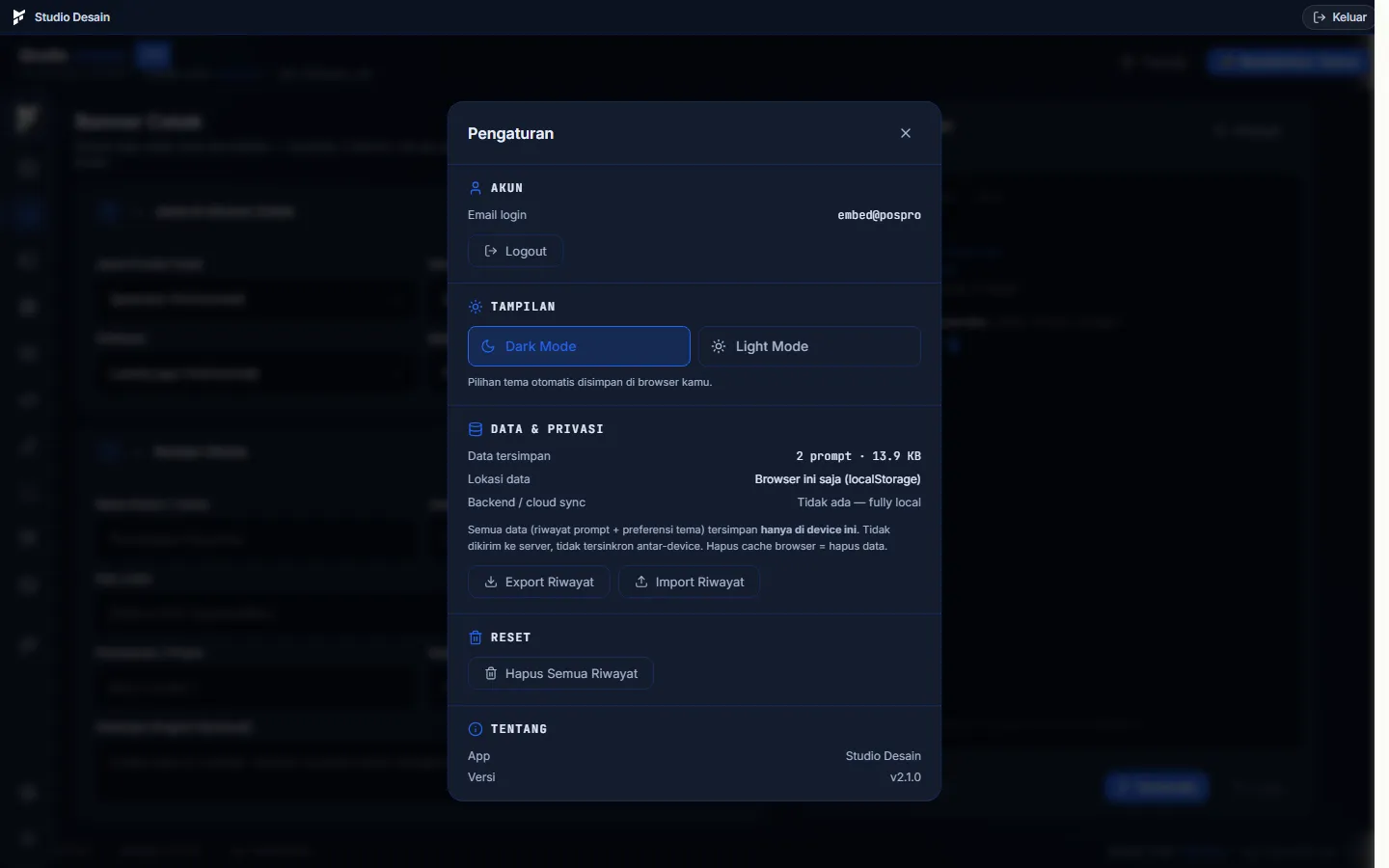This screenshot has height=868, width=1389.
Task: Click the moon icon in Dark Mode
Action: coord(489,346)
